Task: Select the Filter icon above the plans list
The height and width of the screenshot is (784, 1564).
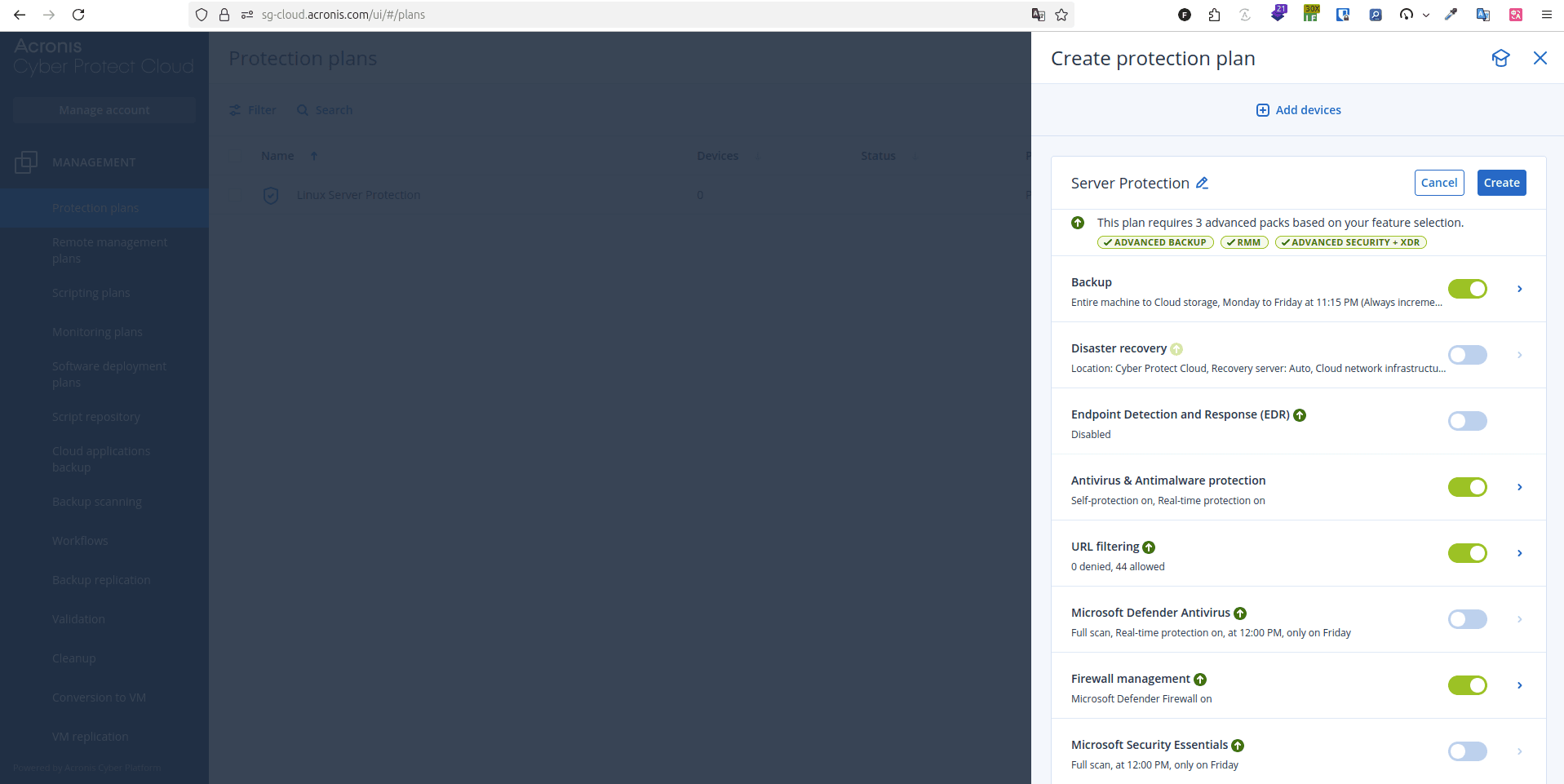Action: tap(236, 109)
